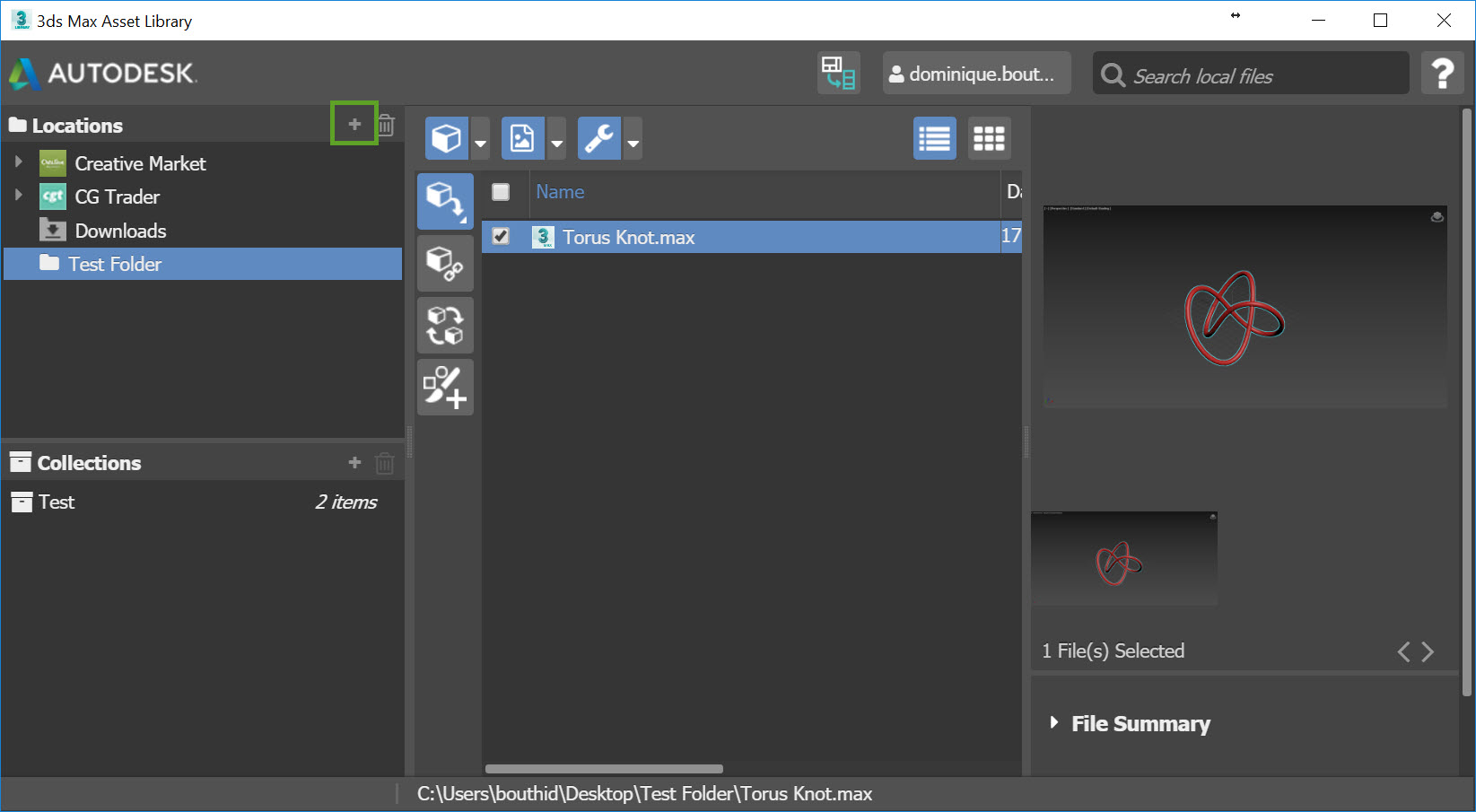Open the wrench tools dropdown arrow
The image size is (1476, 812).
click(x=633, y=138)
